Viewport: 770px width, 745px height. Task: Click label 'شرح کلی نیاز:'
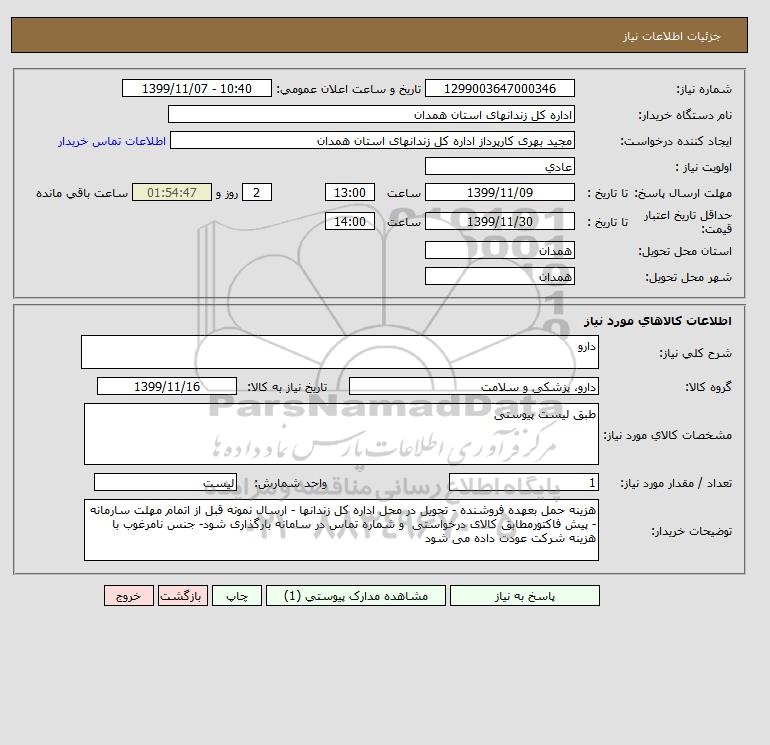click(695, 353)
